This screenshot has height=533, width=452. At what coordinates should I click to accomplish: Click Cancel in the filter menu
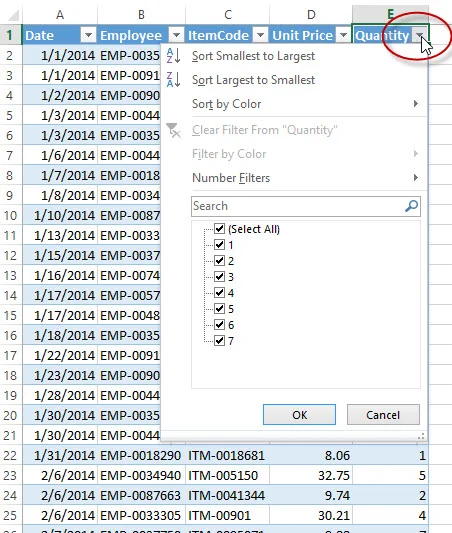pyautogui.click(x=383, y=415)
